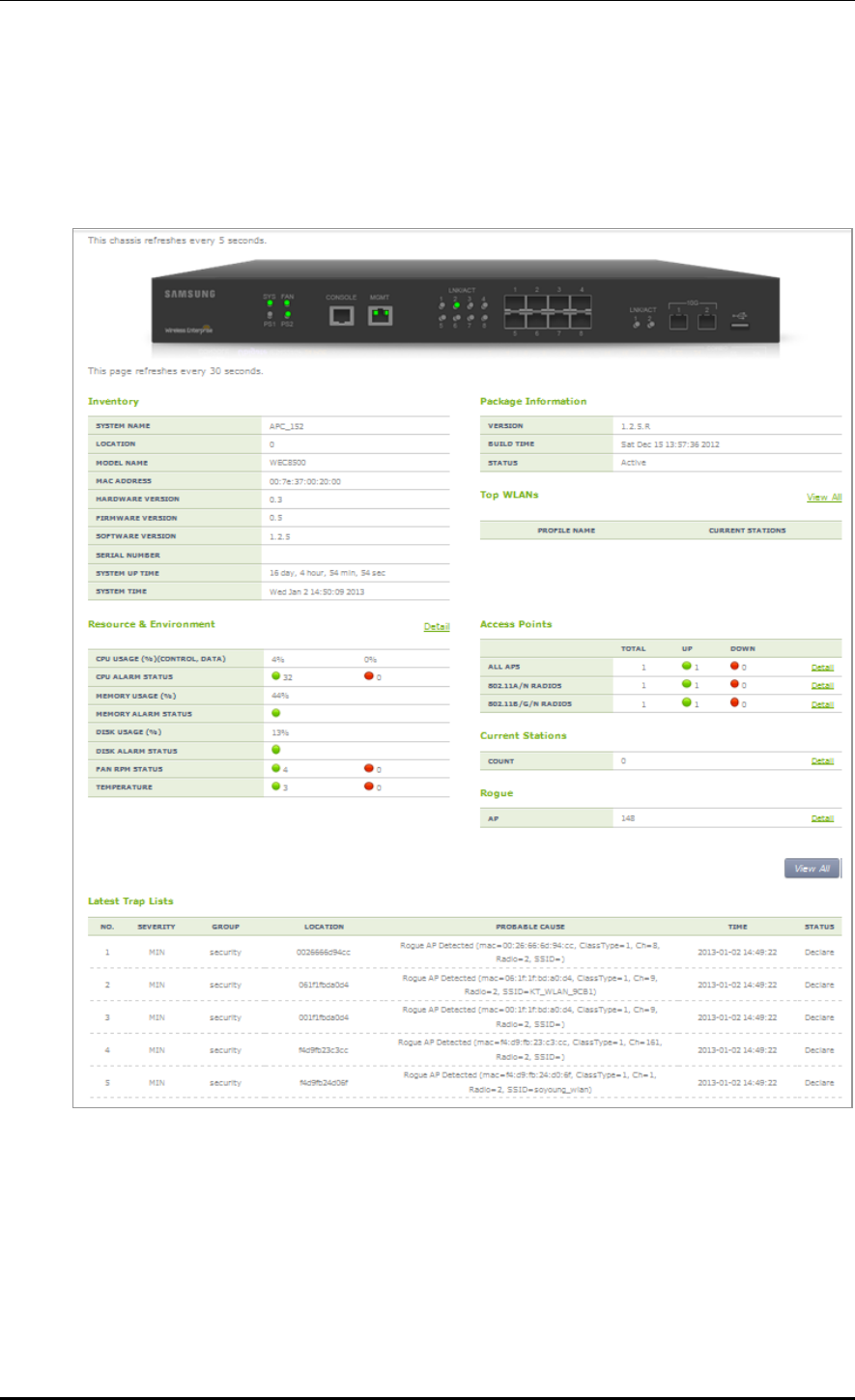The height and width of the screenshot is (1400, 855).
Task: Click the green FAN LED indicator
Action: [x=287, y=302]
